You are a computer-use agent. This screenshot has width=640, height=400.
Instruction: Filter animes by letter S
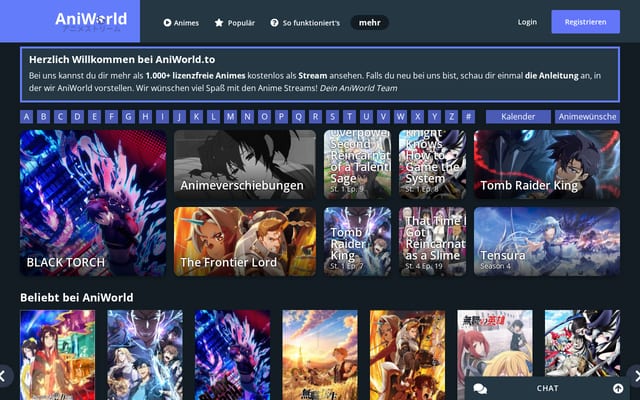click(x=332, y=117)
